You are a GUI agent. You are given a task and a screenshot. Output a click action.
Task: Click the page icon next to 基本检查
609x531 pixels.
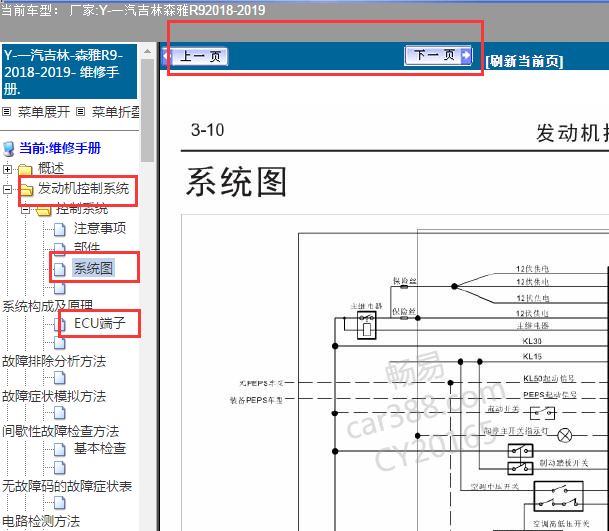tap(59, 450)
